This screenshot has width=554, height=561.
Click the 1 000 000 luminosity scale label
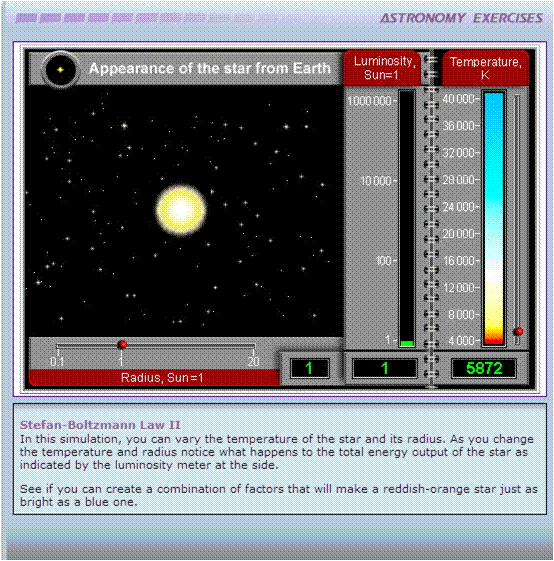(370, 101)
